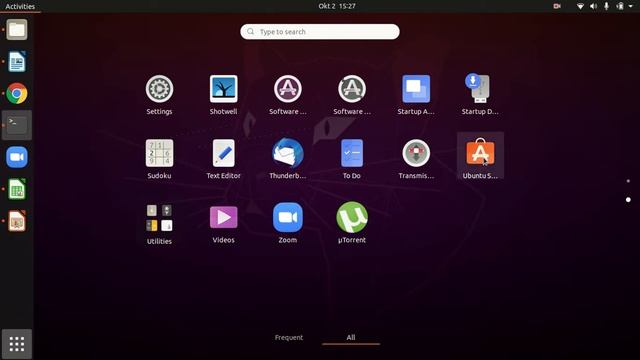
Task: Expand the system menu arrow
Action: click(631, 6)
